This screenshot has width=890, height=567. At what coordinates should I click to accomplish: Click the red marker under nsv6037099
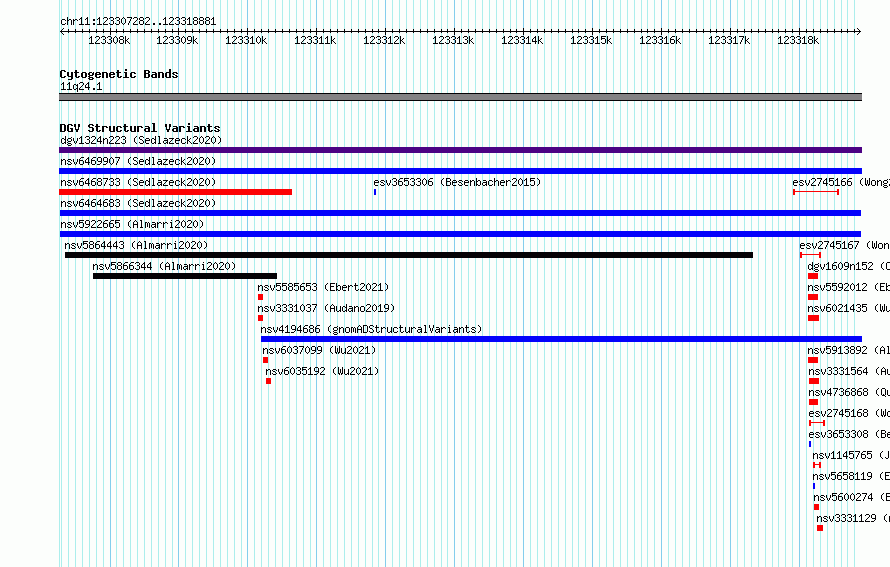266,360
